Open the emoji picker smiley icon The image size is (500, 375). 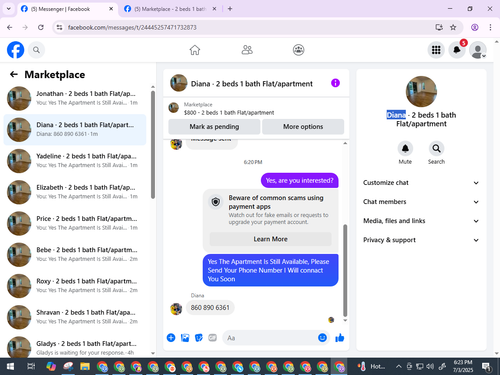coord(322,338)
